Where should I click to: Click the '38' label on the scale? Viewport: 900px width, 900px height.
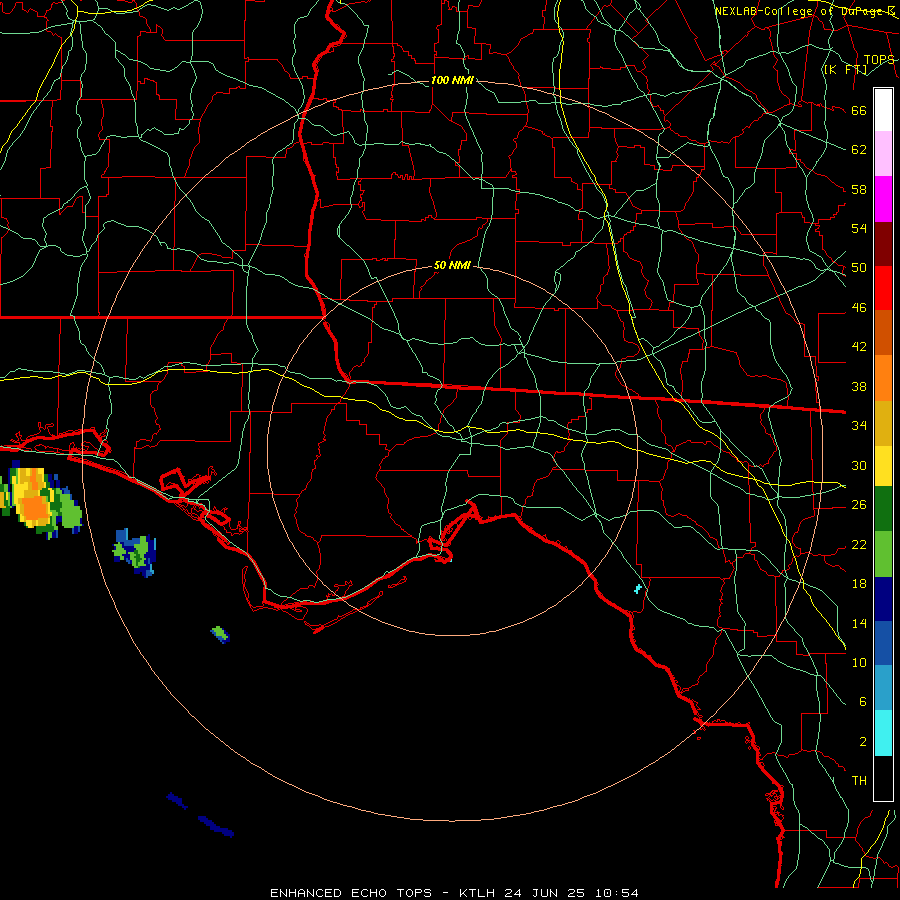pyautogui.click(x=859, y=386)
